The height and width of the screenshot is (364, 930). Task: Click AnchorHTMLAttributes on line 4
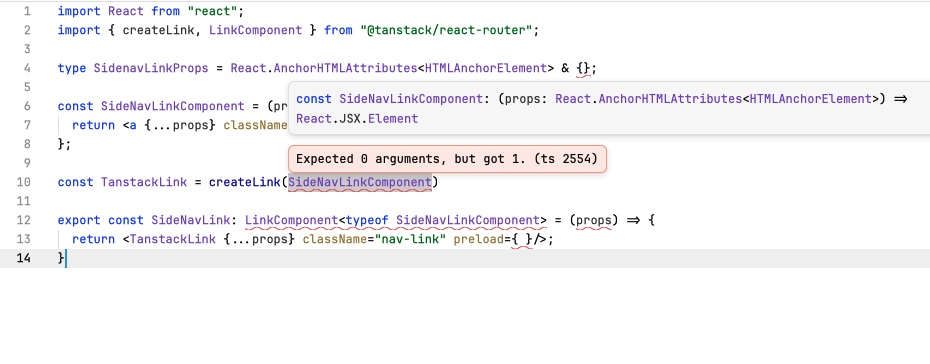[345, 68]
